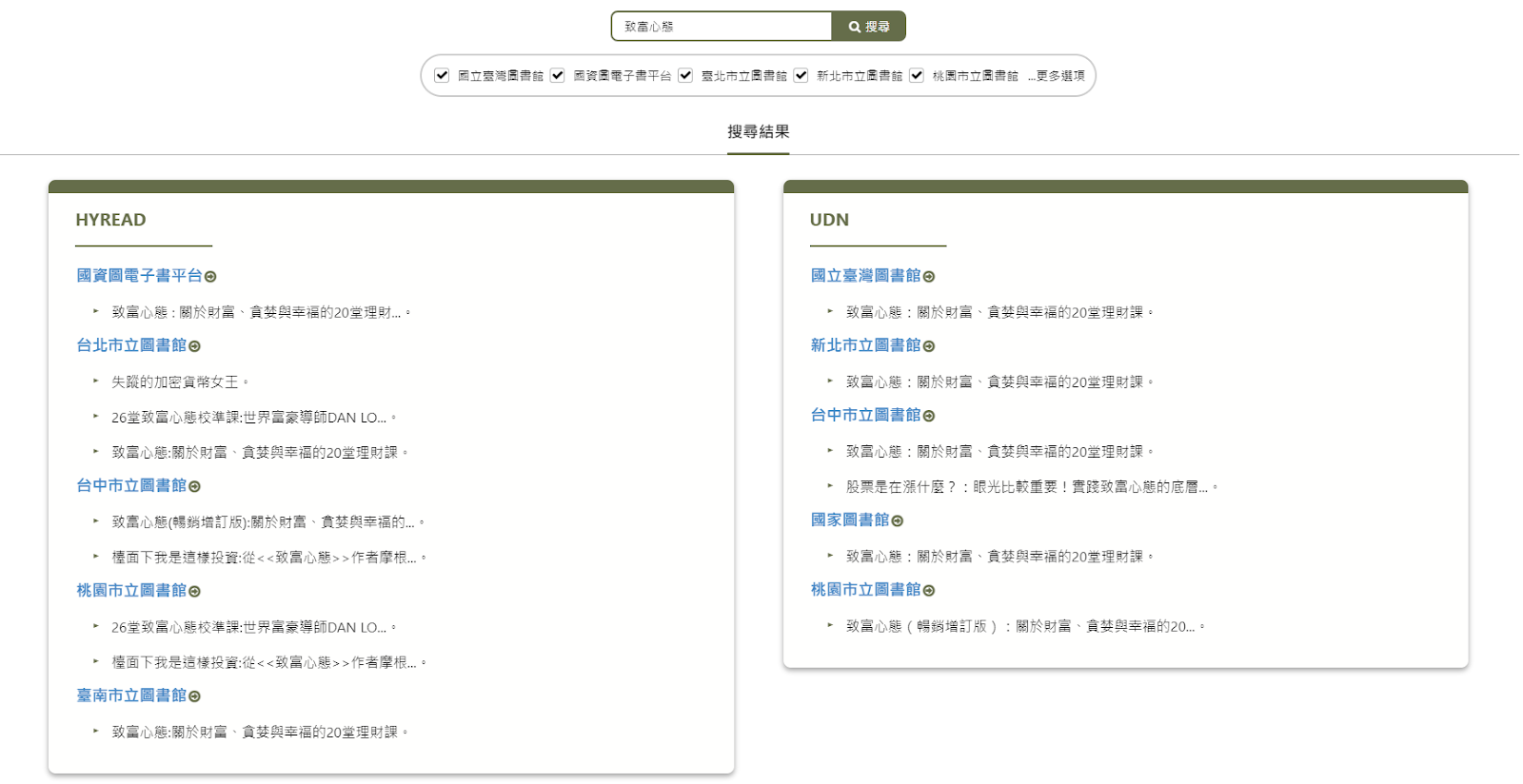This screenshot has width=1523, height=784.
Task: Open HYREAD 桃園市立圖書館 library link
Action: [x=131, y=591]
